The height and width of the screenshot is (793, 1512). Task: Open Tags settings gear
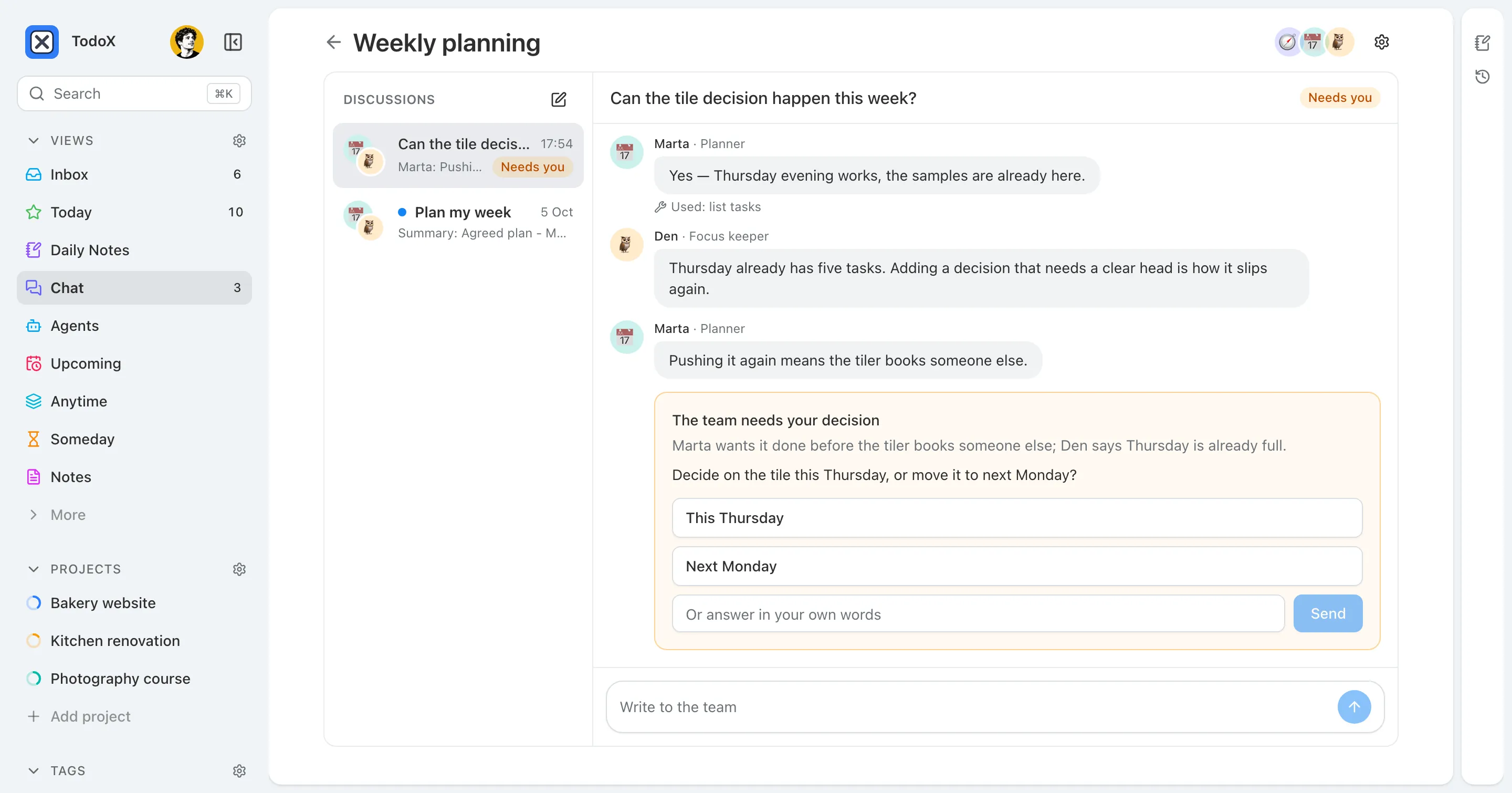coord(239,771)
